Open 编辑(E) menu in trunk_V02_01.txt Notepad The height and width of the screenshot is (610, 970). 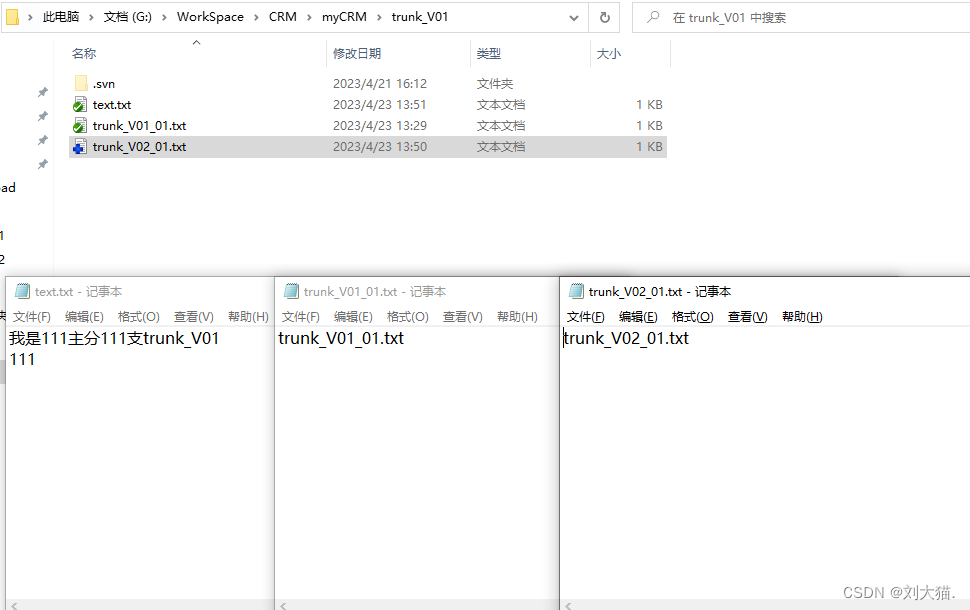(x=638, y=317)
